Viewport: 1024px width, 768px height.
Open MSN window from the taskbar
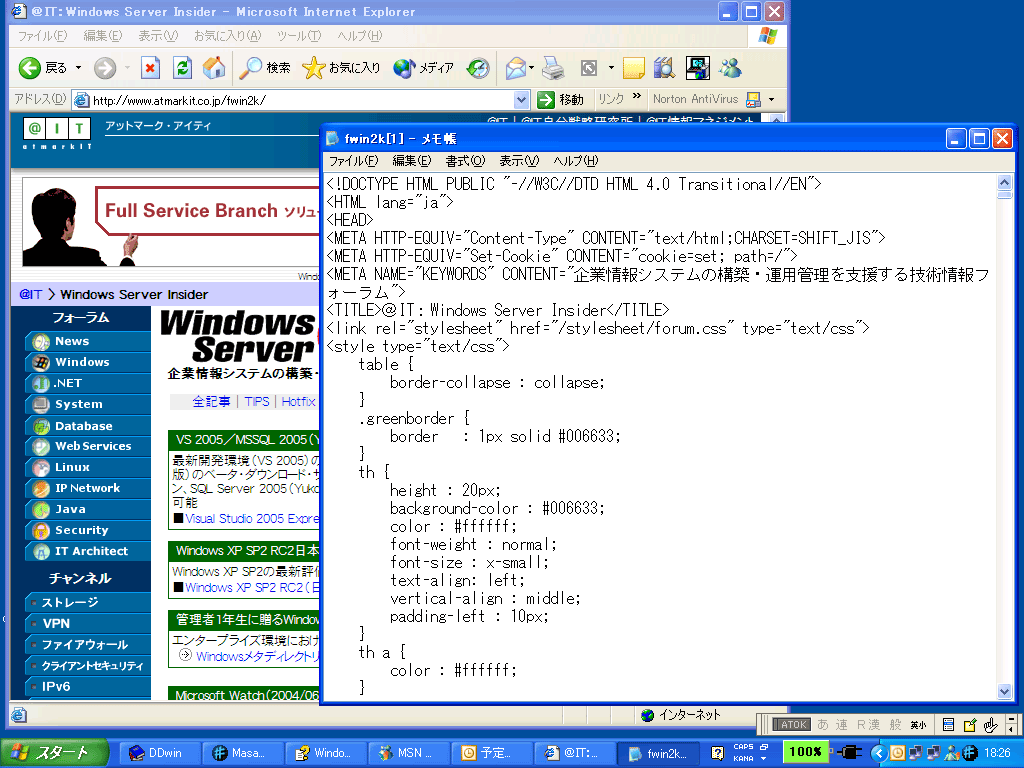tap(407, 753)
